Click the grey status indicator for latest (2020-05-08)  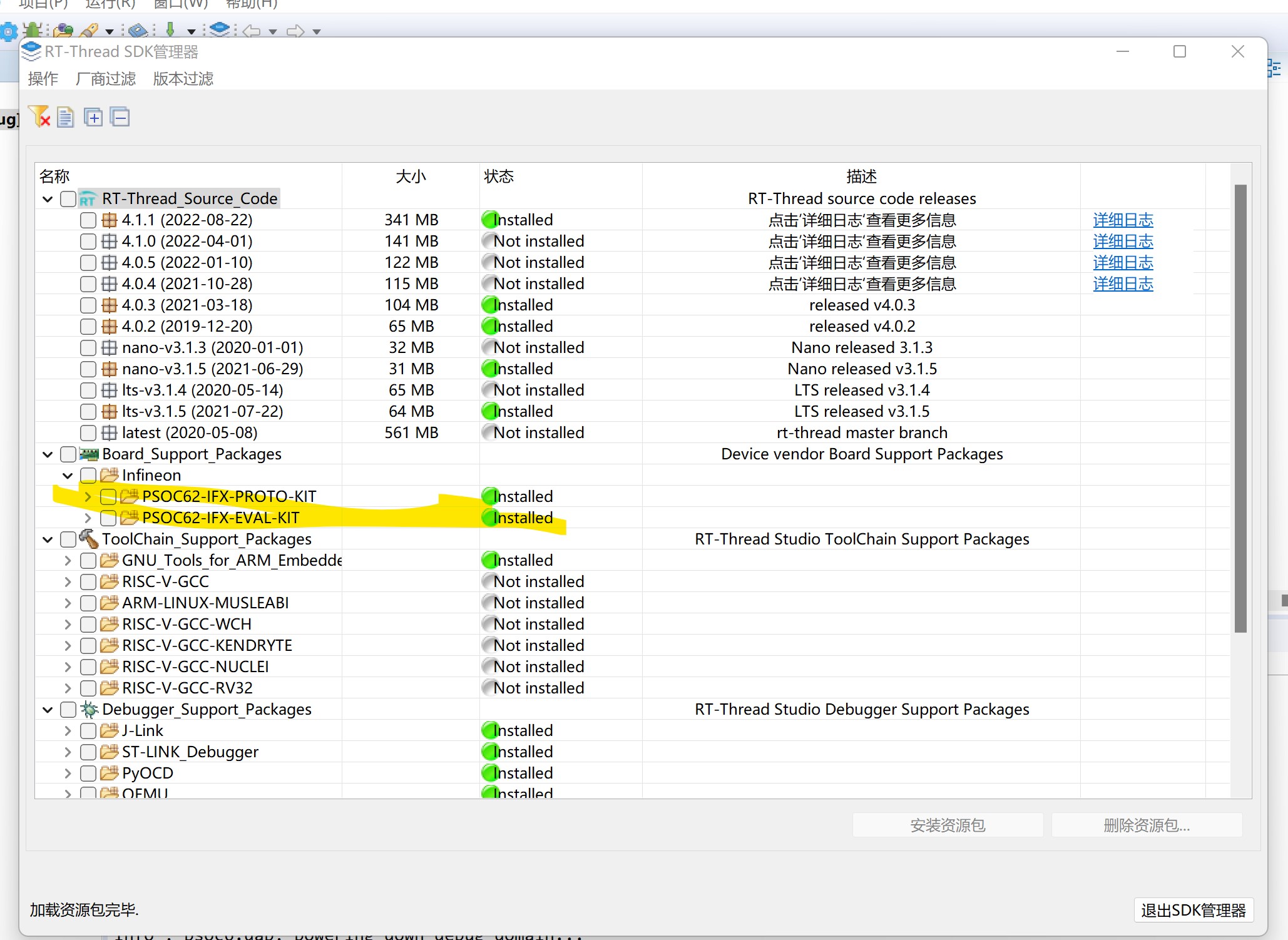point(490,432)
